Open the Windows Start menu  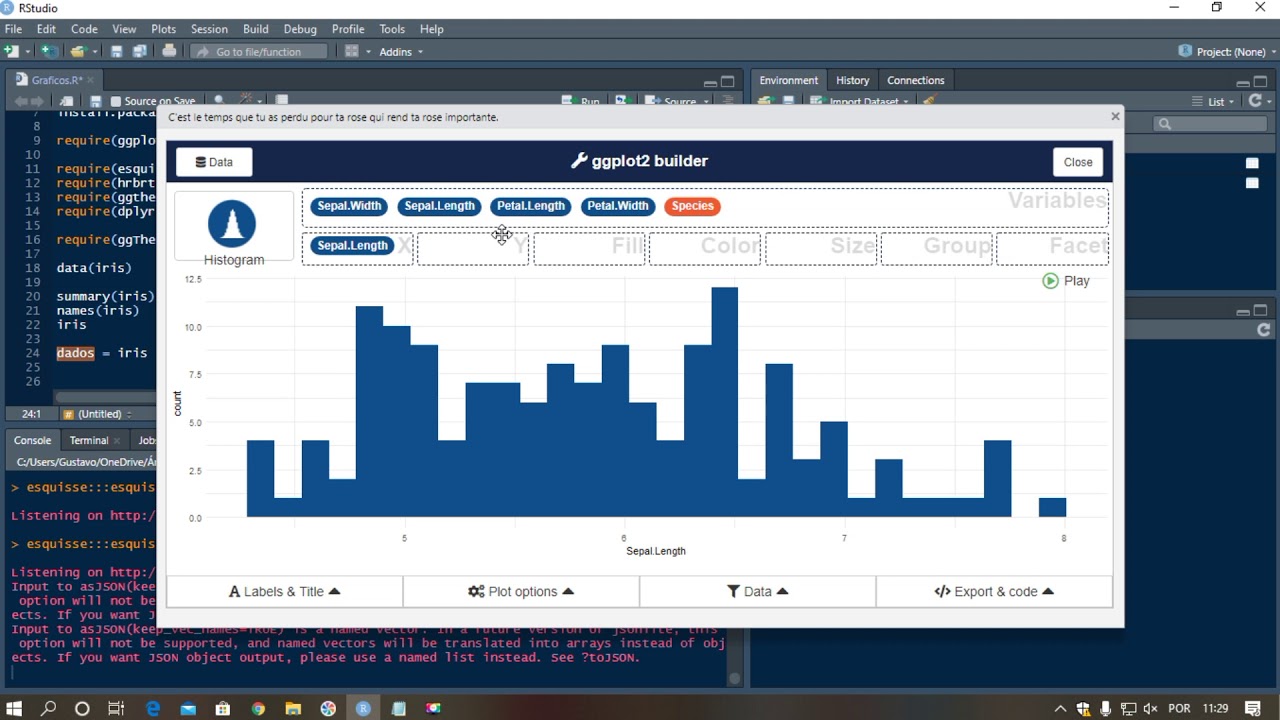coord(14,708)
